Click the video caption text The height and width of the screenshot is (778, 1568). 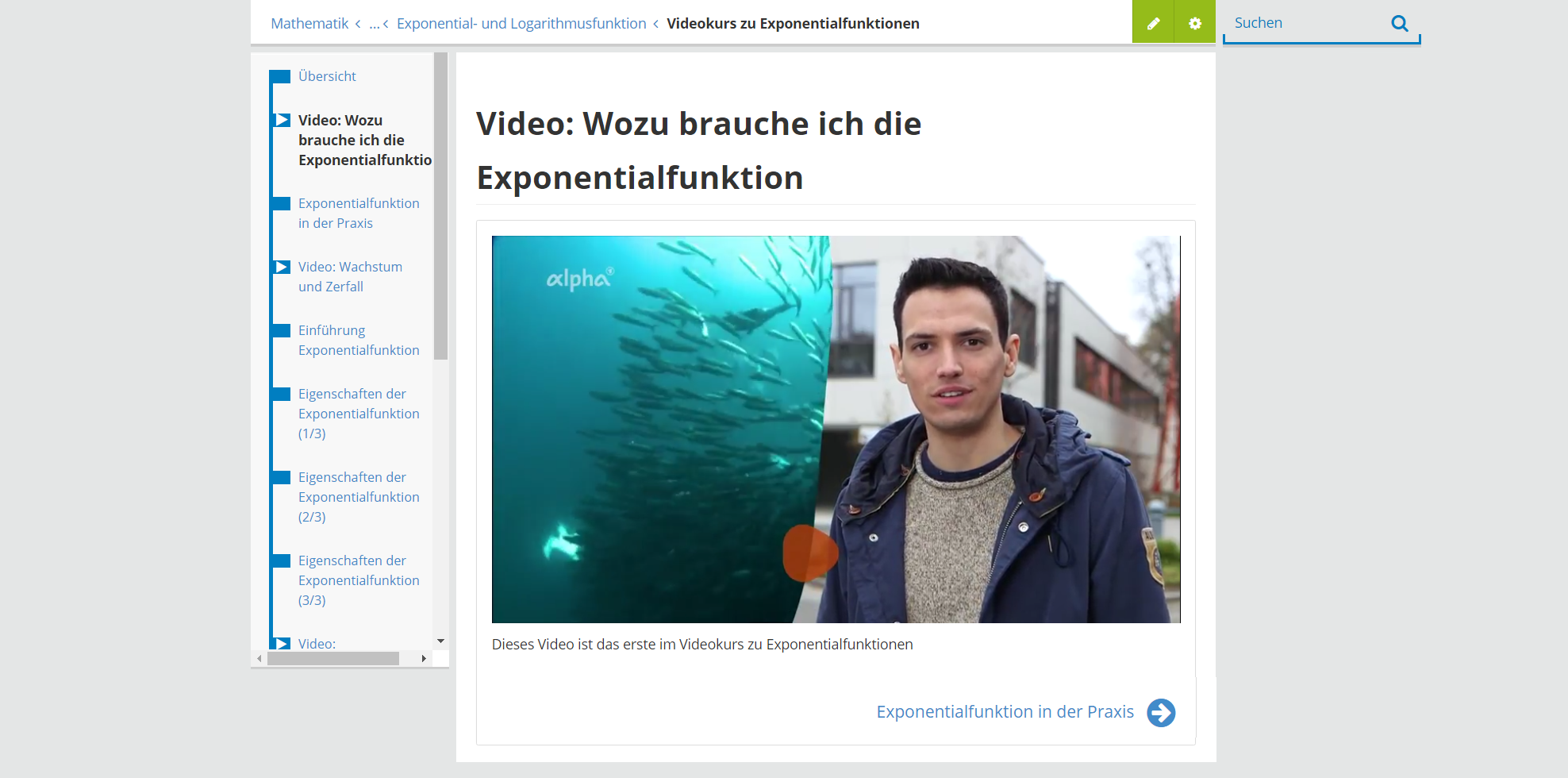point(702,645)
